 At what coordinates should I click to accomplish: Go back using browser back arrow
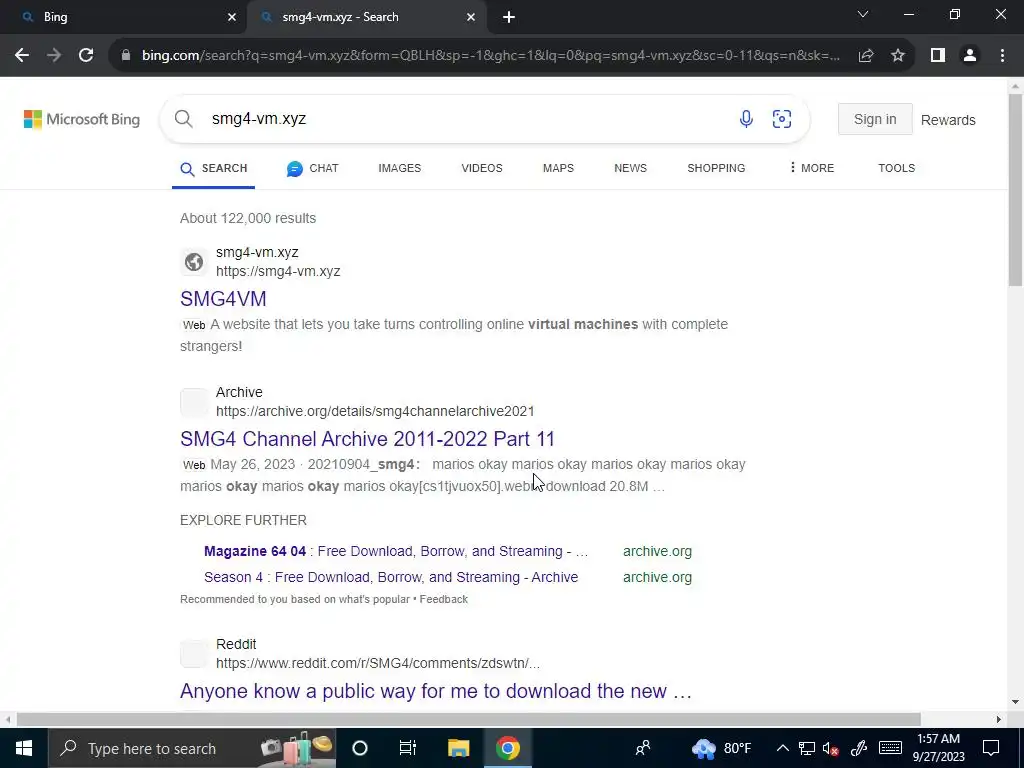(22, 56)
